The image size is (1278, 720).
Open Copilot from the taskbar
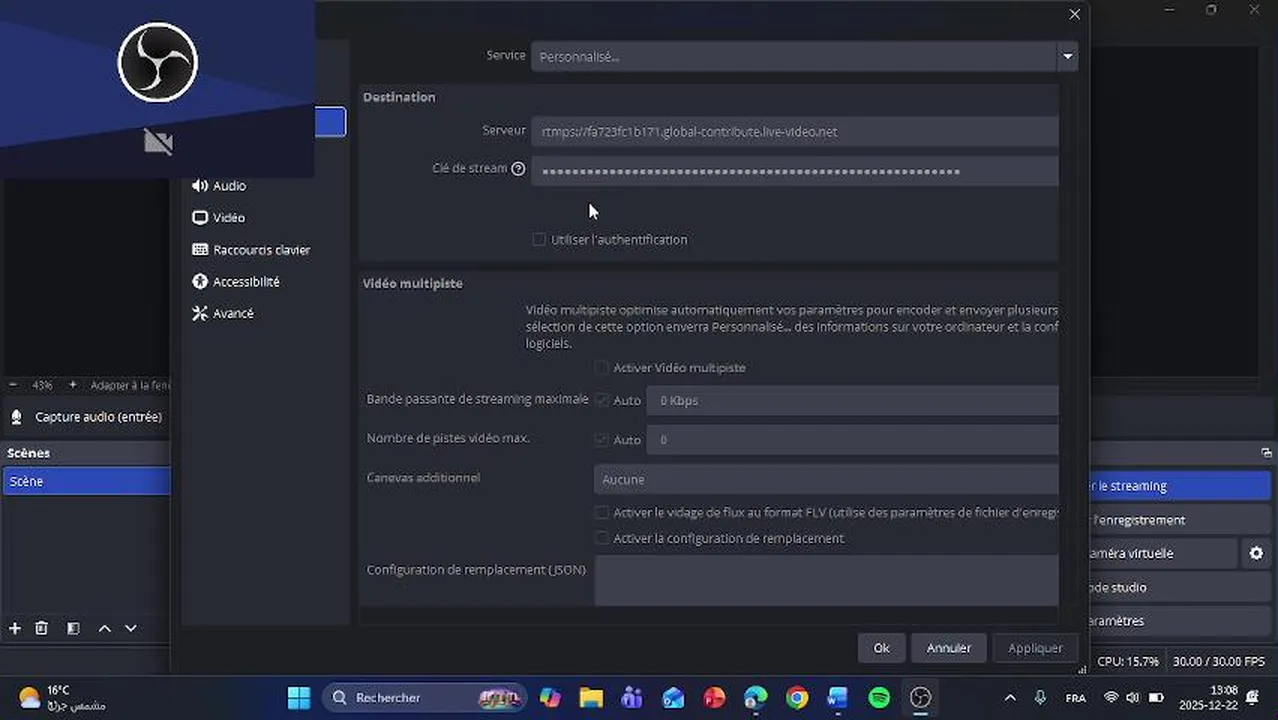[550, 697]
